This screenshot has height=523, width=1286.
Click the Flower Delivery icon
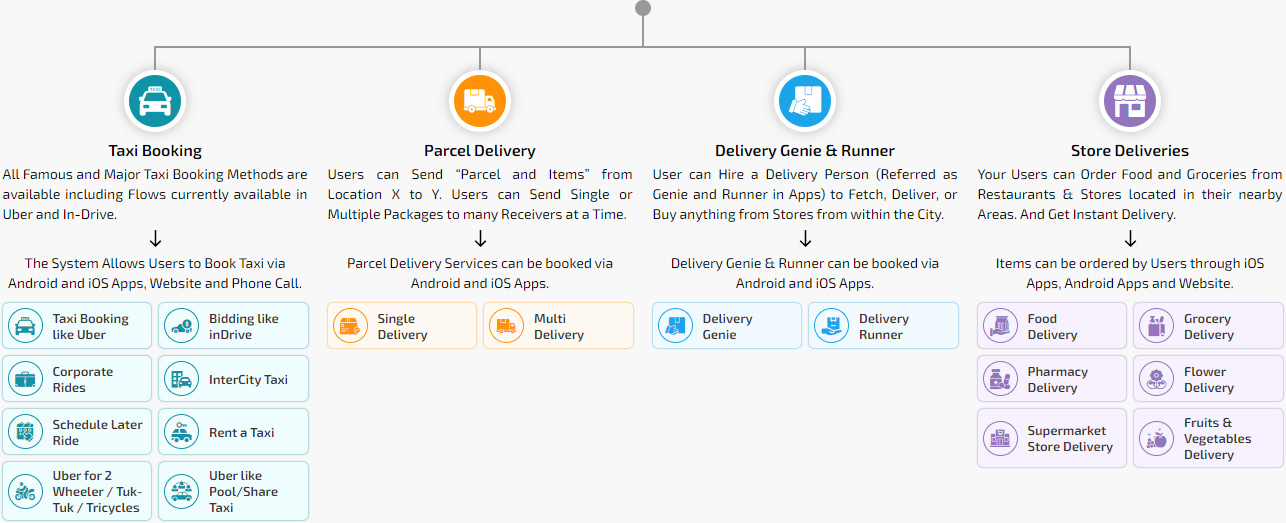[1156, 379]
